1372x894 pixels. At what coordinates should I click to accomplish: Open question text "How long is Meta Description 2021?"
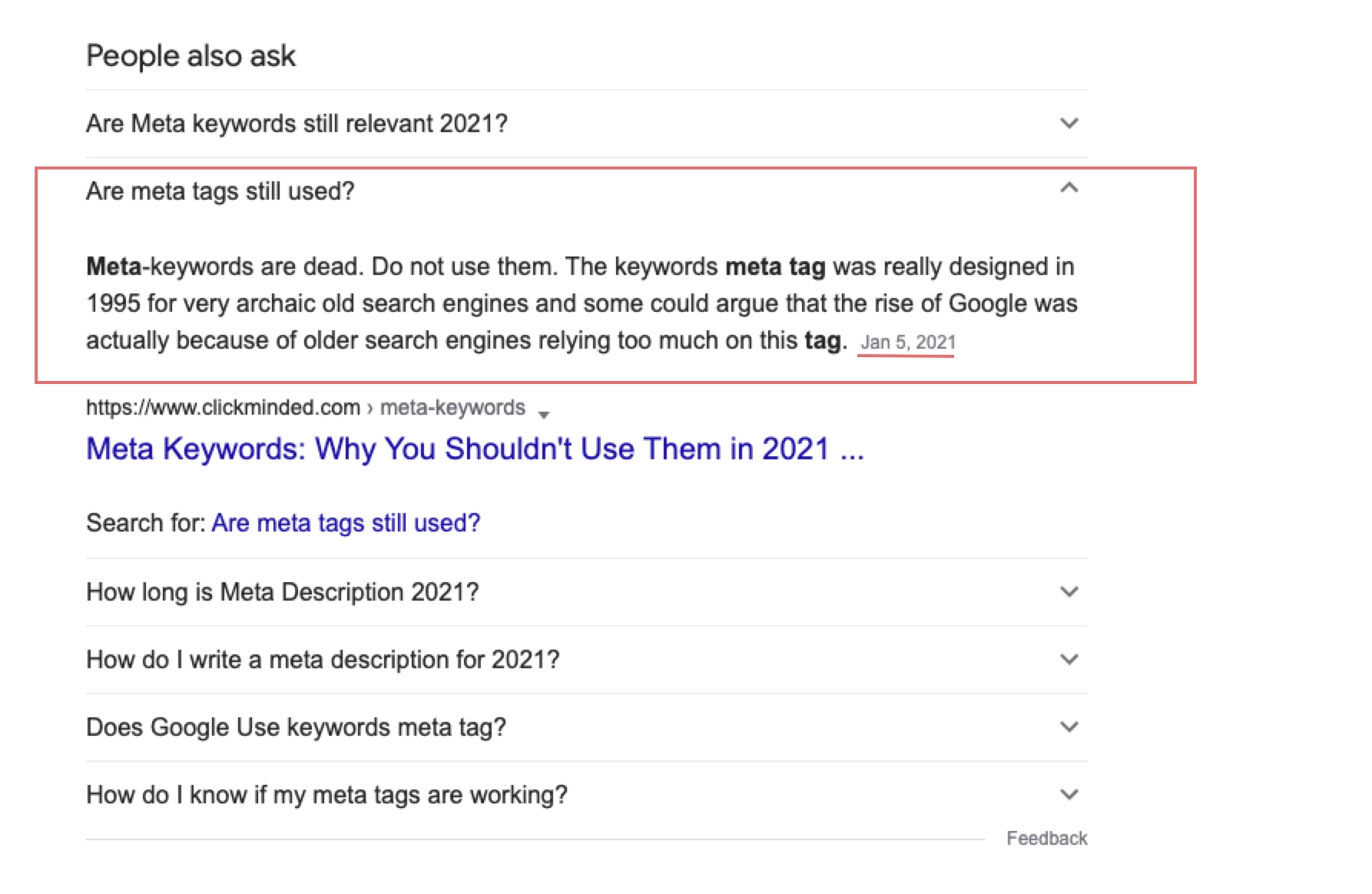pos(282,591)
